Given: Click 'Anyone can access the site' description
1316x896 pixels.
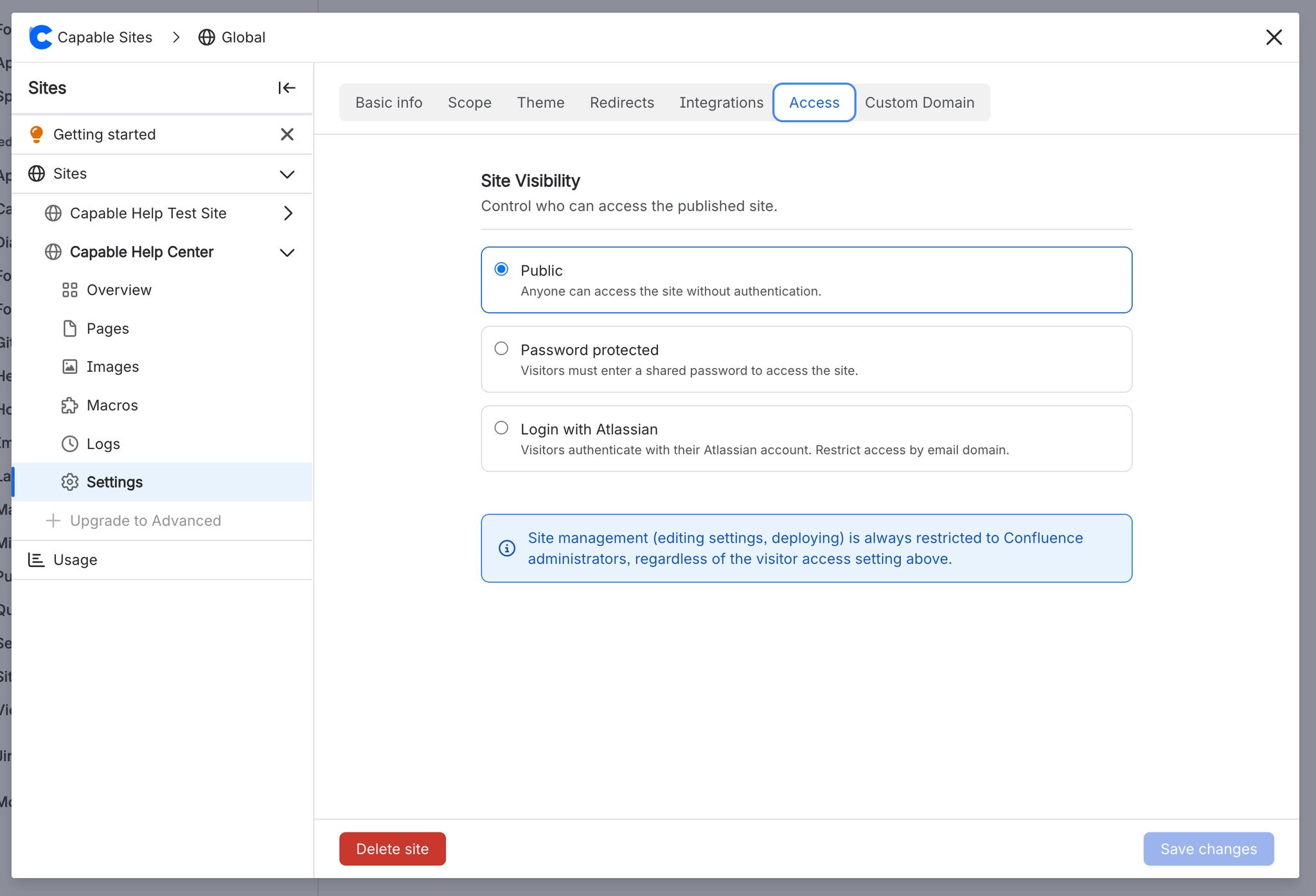Looking at the screenshot, I should coord(671,292).
